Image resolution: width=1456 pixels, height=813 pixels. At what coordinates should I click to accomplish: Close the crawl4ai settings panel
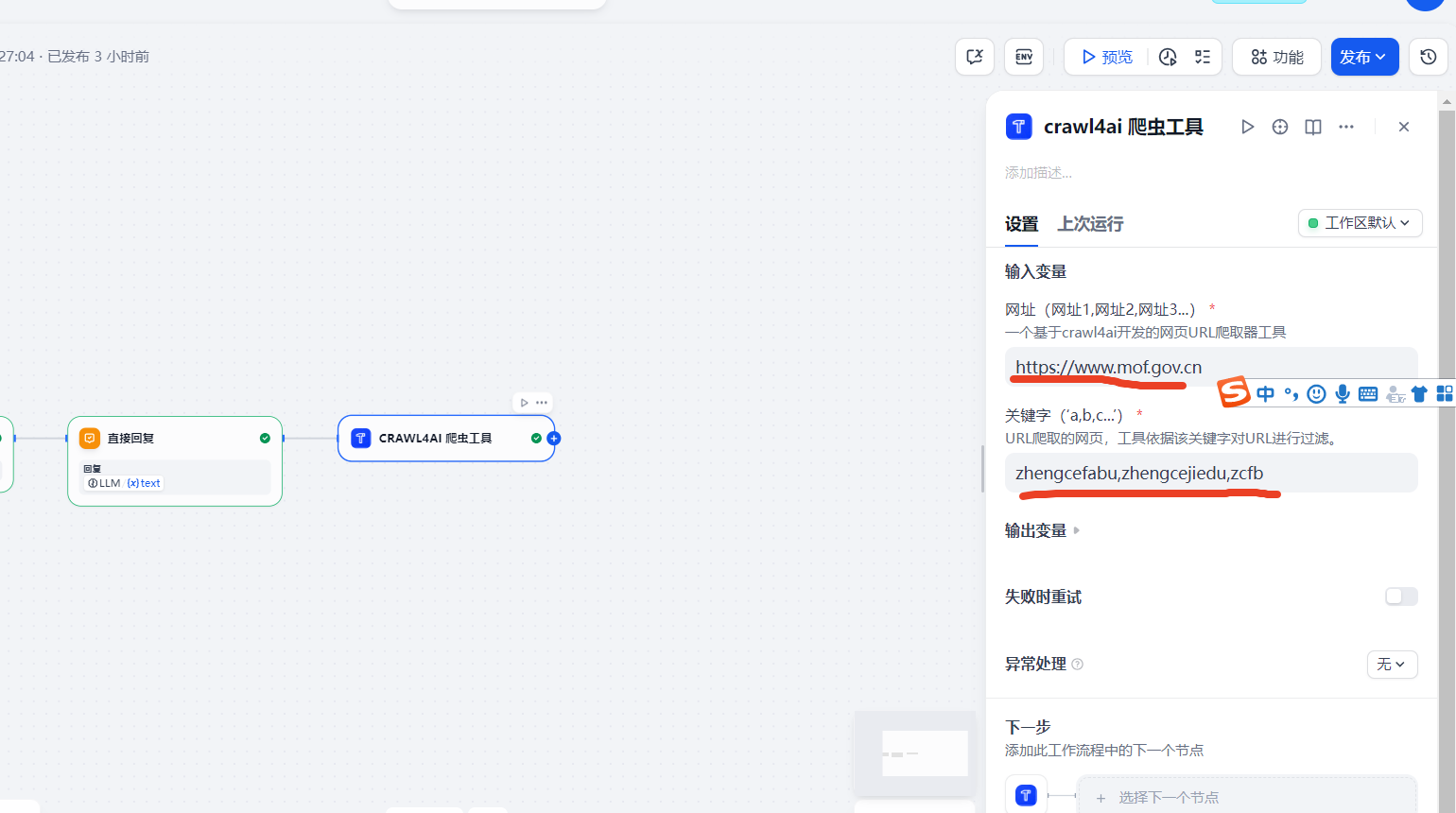click(x=1404, y=127)
